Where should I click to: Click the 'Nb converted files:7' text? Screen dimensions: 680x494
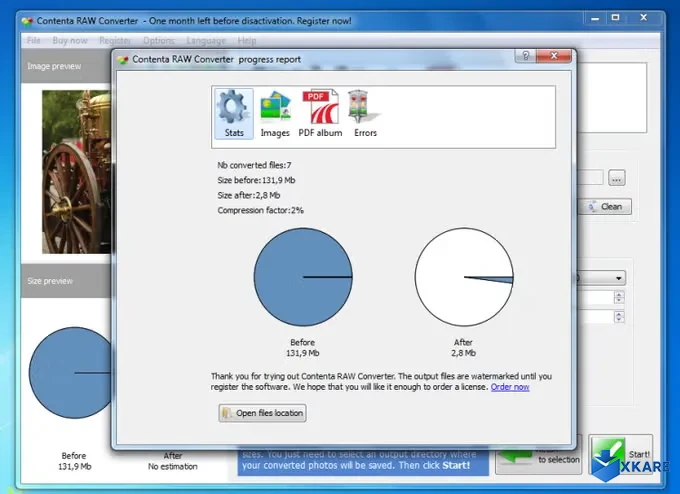(254, 165)
